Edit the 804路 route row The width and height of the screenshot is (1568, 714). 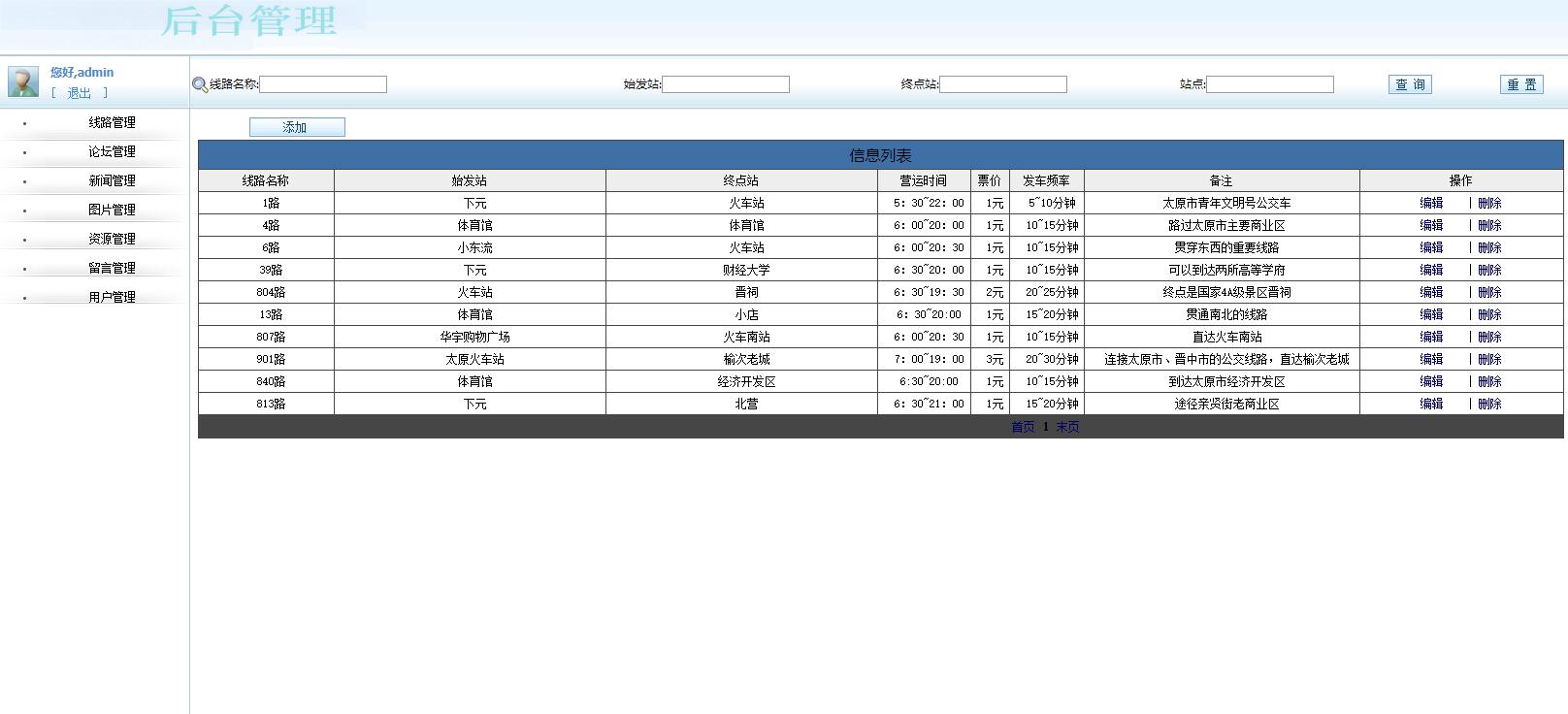(x=1431, y=292)
